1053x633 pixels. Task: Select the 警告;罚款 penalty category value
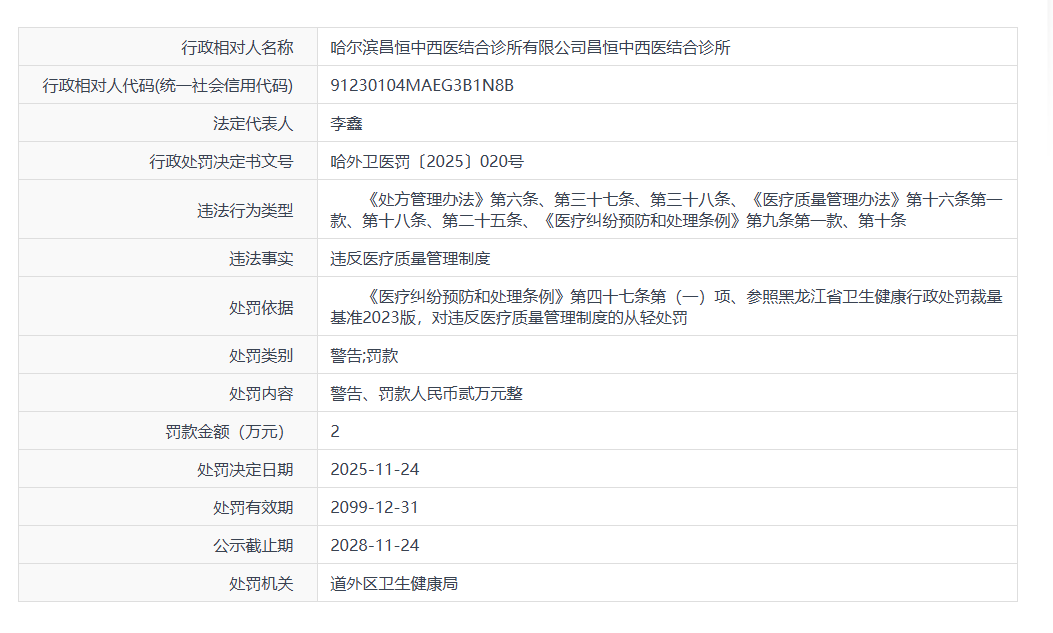[364, 355]
